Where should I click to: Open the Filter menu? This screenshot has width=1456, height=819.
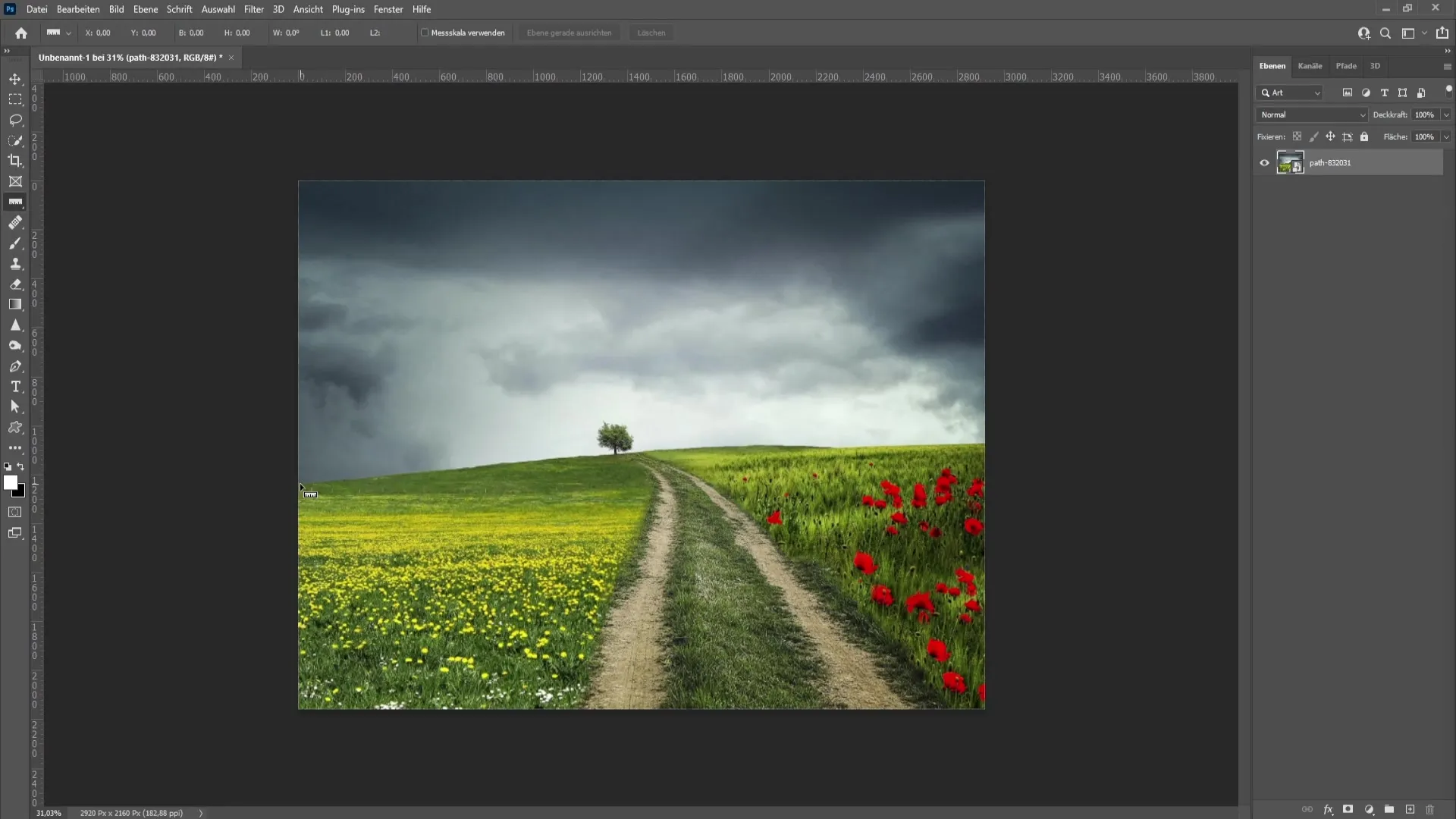(x=253, y=9)
